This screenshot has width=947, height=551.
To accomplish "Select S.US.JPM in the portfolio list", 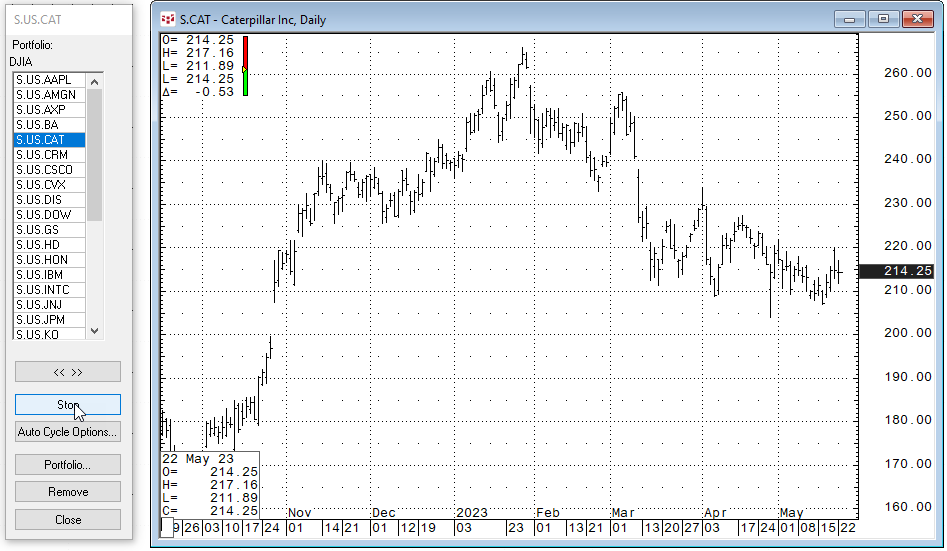I will pos(49,320).
